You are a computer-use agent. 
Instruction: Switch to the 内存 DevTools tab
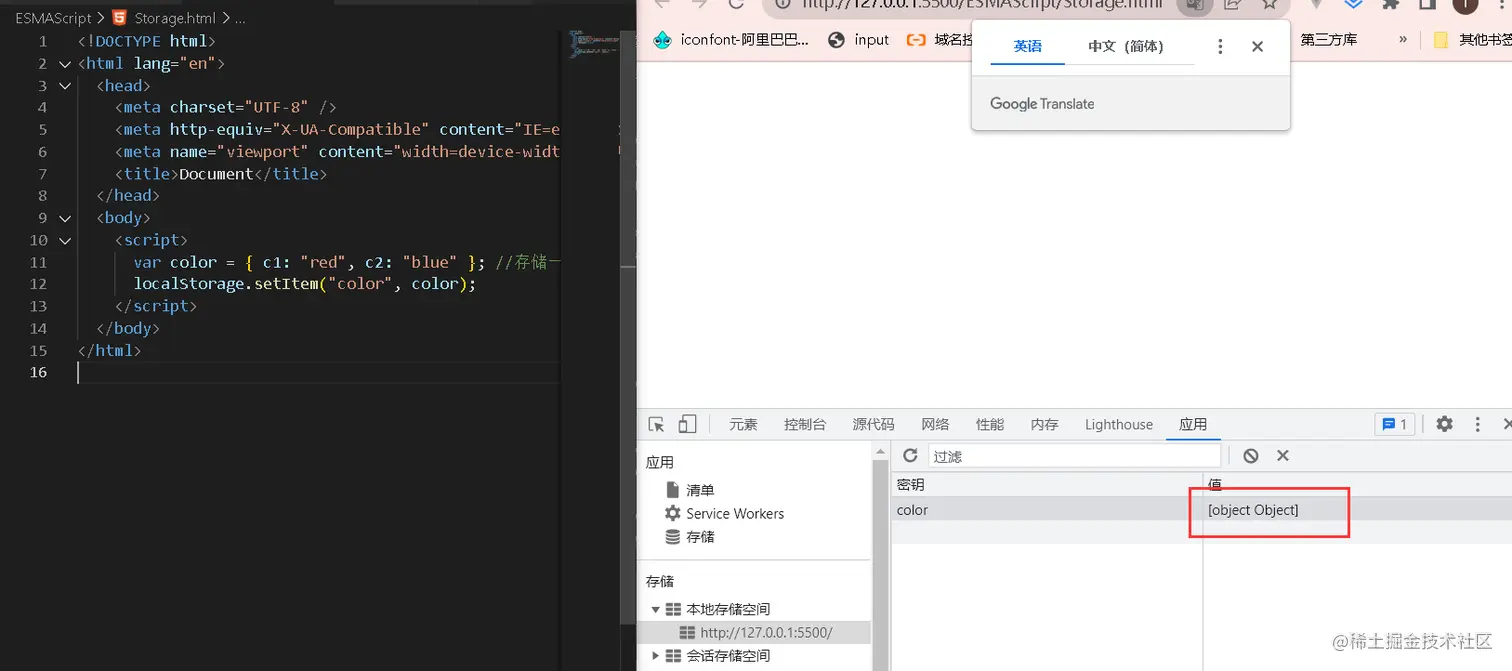coord(1045,424)
